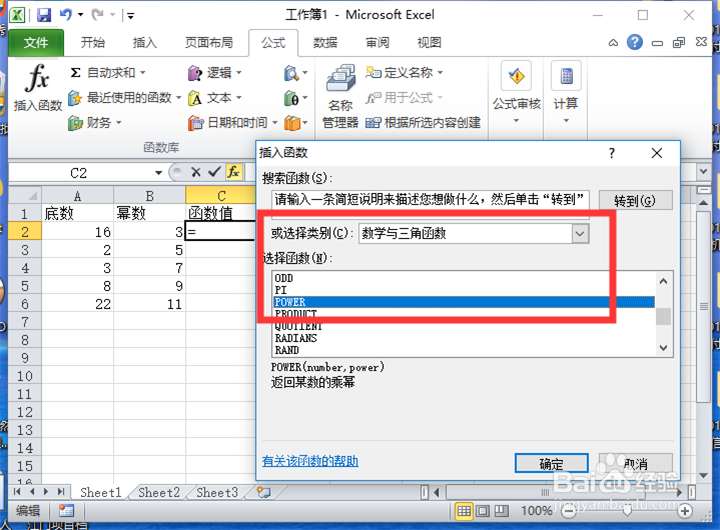Expand the Name Box dropdown arrow
The width and height of the screenshot is (720, 530).
158,173
